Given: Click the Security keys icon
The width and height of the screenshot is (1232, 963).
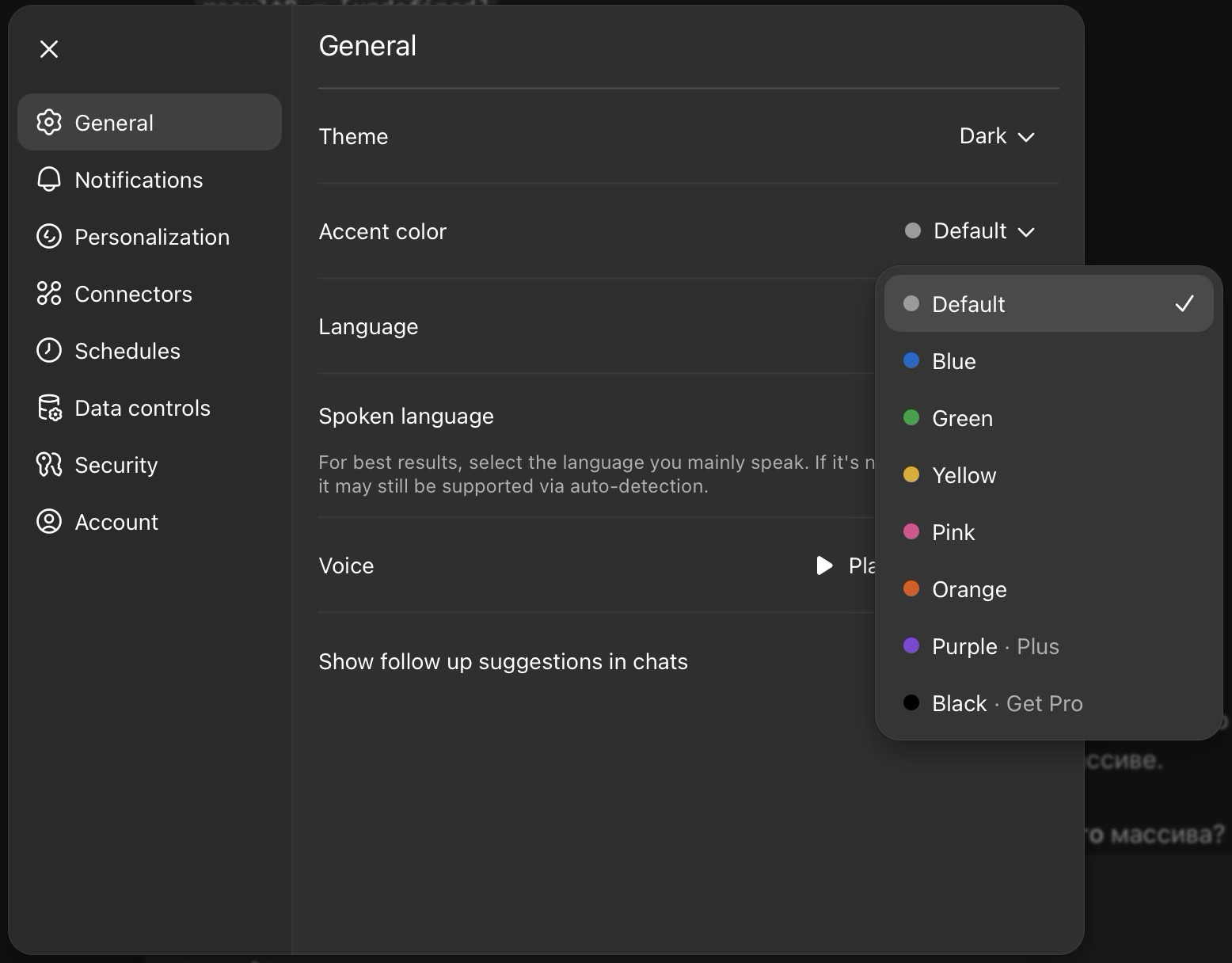Looking at the screenshot, I should point(49,465).
